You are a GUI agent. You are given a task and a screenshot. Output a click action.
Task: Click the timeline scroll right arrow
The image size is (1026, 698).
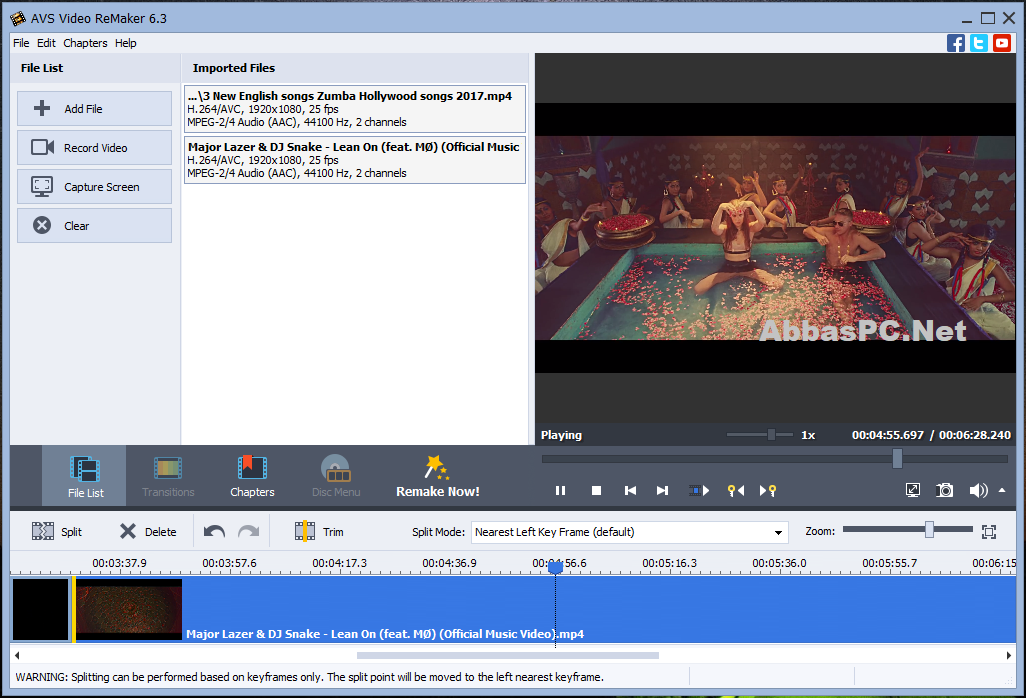pyautogui.click(x=1009, y=655)
